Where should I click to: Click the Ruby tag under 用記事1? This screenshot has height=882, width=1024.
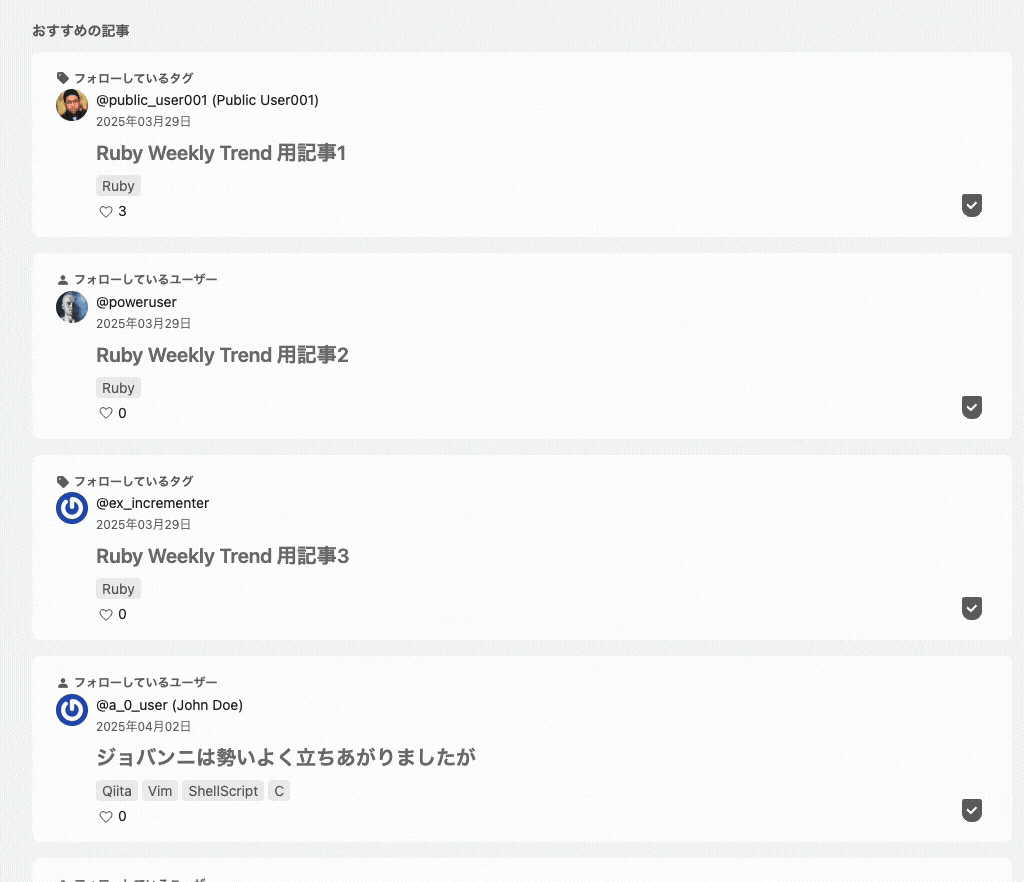pyautogui.click(x=118, y=185)
